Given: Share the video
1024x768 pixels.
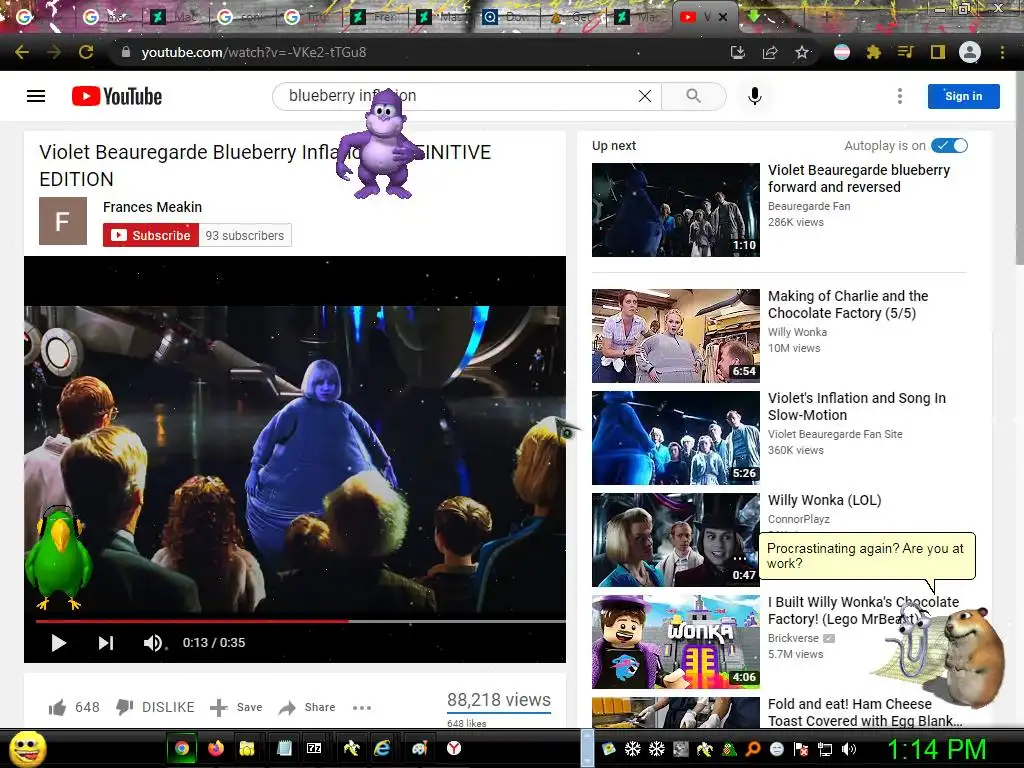Looking at the screenshot, I should point(307,707).
